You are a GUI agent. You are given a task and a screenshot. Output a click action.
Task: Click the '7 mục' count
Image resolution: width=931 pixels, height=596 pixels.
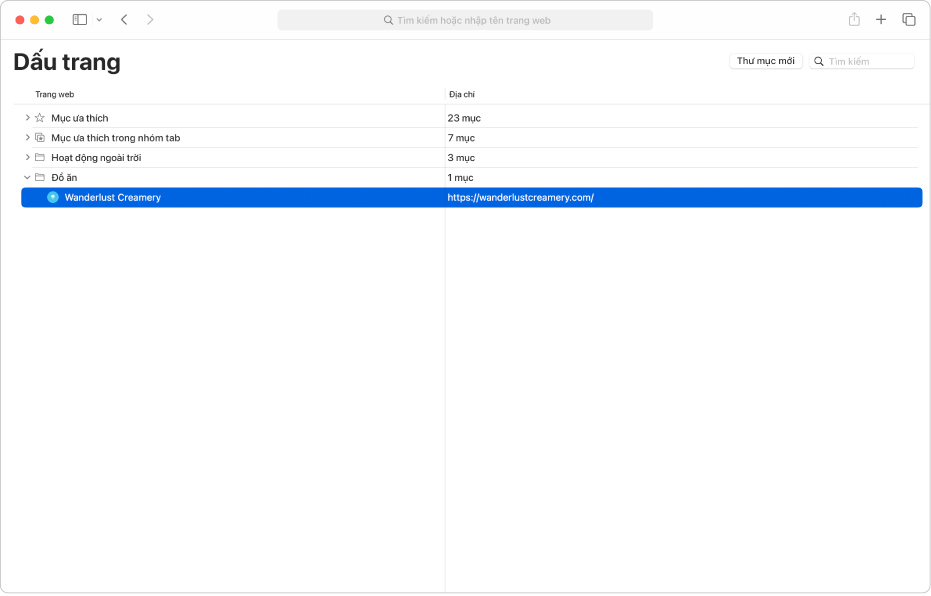tap(461, 138)
